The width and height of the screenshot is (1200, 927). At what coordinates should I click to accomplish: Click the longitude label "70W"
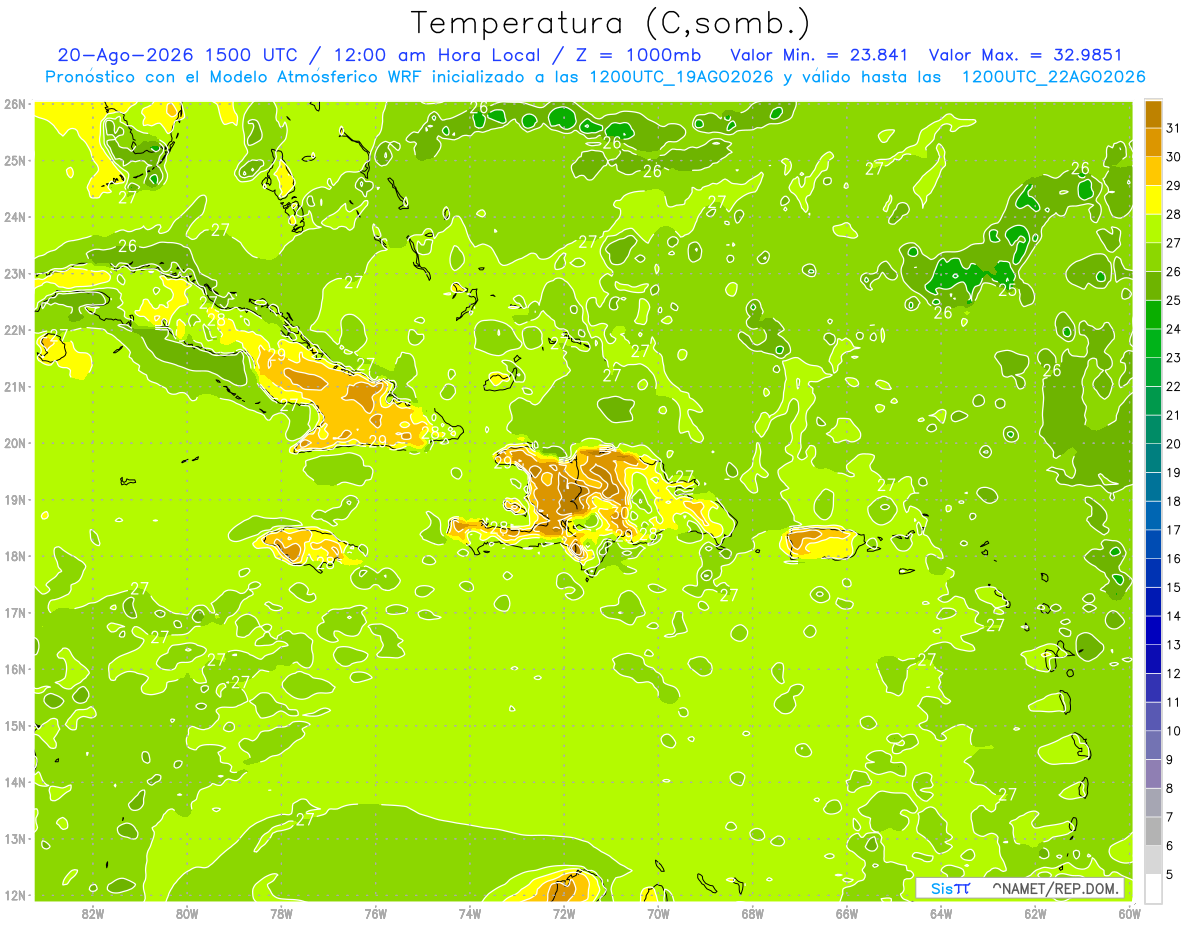click(658, 914)
